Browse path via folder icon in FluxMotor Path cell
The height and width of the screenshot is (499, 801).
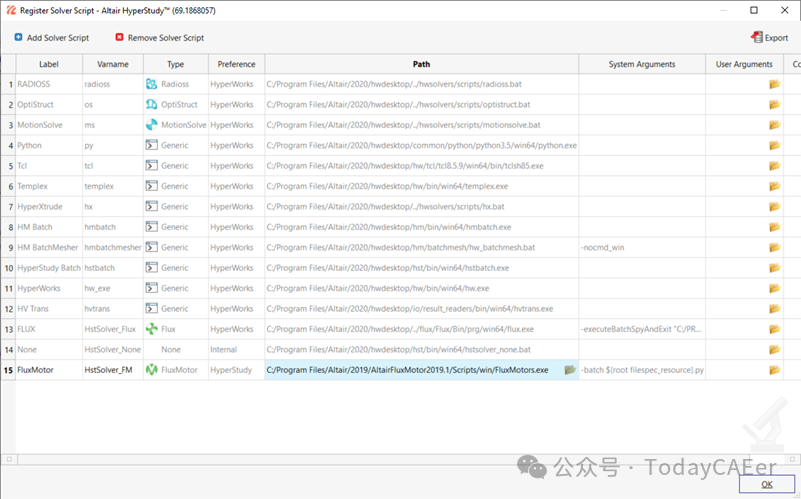click(x=570, y=370)
